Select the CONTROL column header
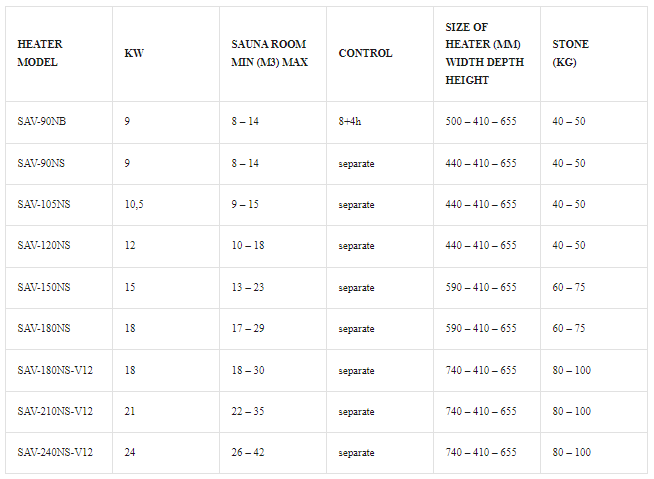The width and height of the screenshot is (654, 479). click(365, 53)
